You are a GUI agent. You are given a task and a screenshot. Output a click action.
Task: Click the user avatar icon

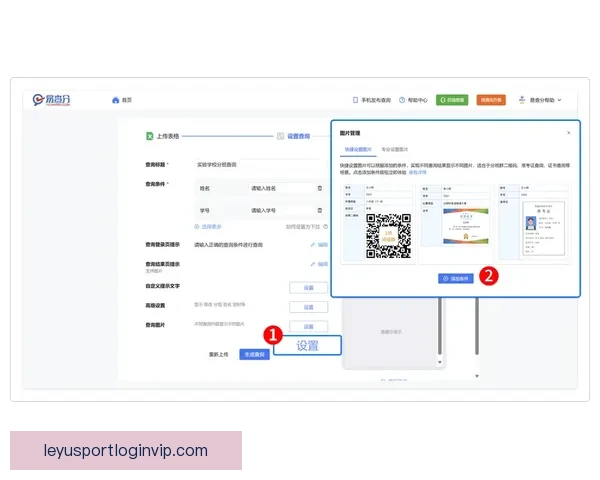coord(522,100)
